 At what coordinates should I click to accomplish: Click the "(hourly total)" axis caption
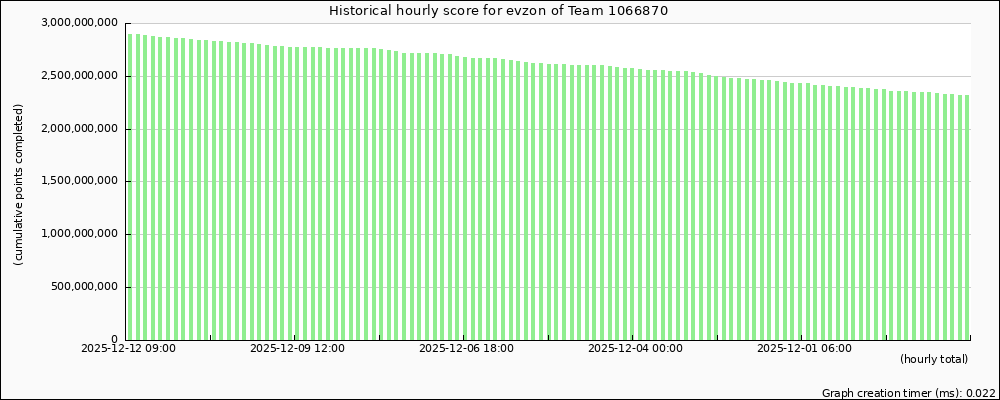(x=934, y=359)
